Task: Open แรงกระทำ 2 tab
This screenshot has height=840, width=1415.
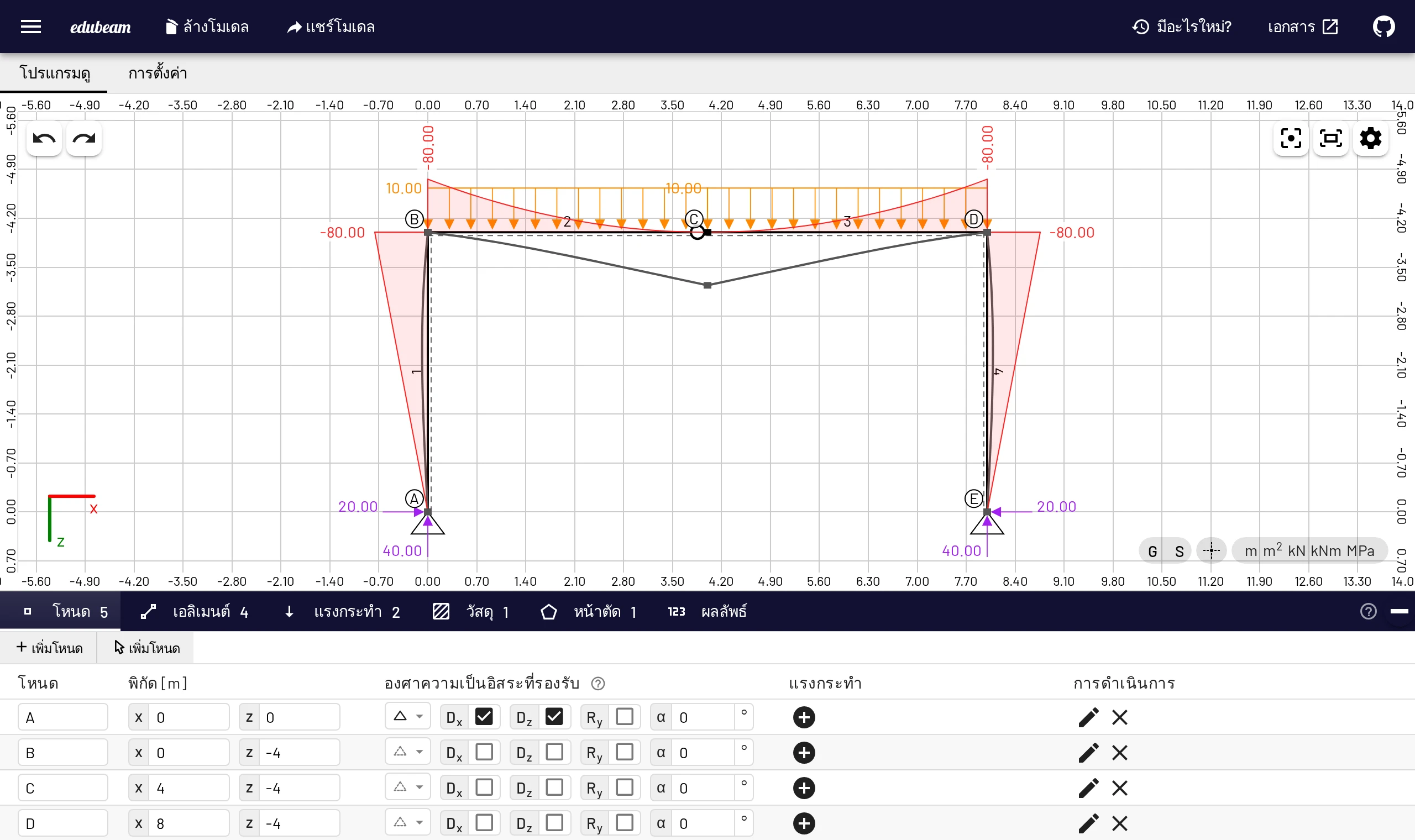Action: [x=343, y=612]
